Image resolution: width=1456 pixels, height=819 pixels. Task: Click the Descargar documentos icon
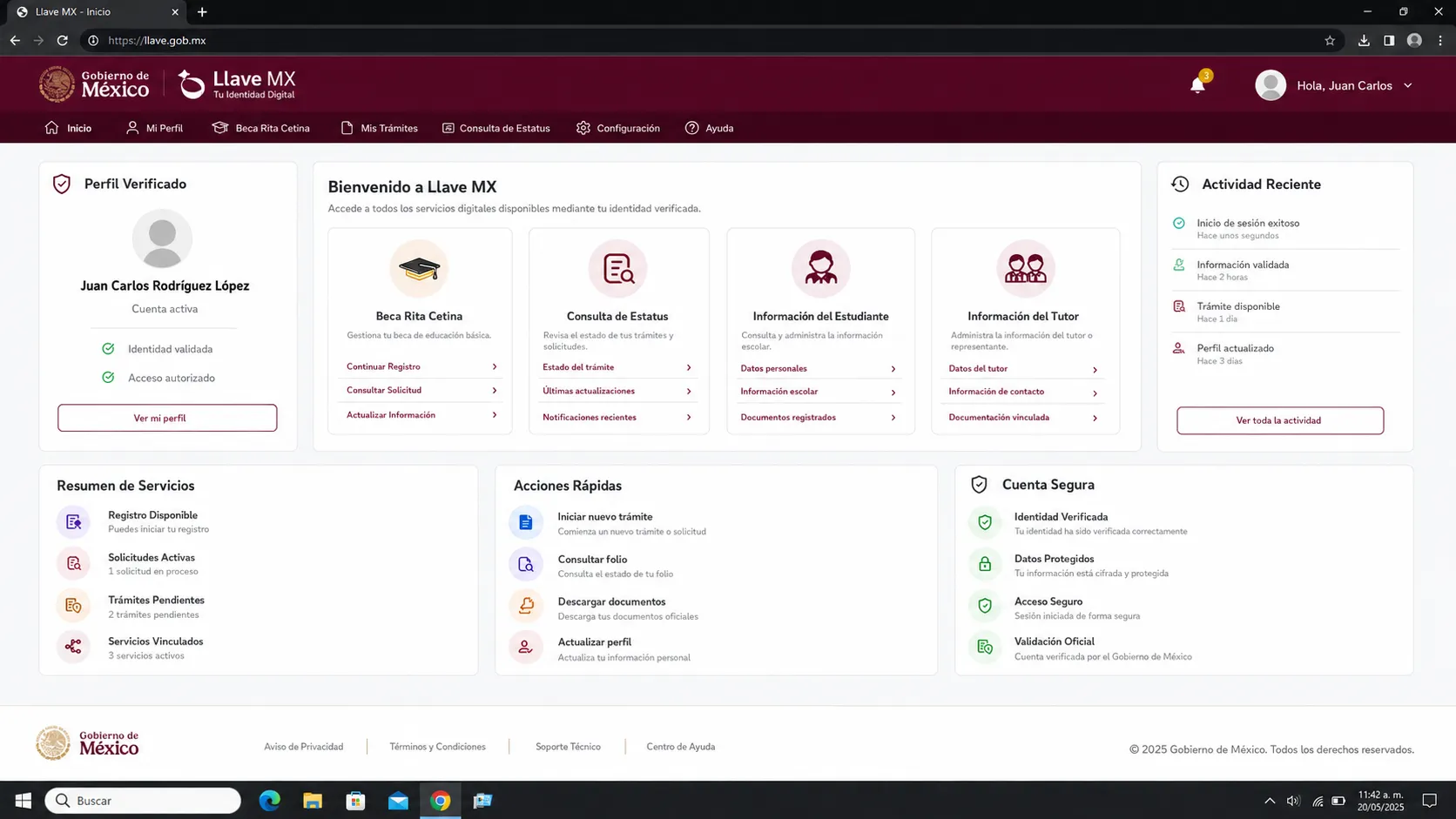pyautogui.click(x=525, y=606)
